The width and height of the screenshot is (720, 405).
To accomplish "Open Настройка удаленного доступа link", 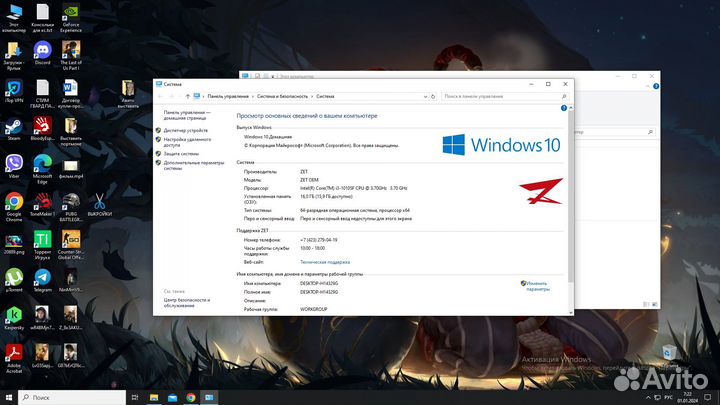I will click(x=187, y=142).
